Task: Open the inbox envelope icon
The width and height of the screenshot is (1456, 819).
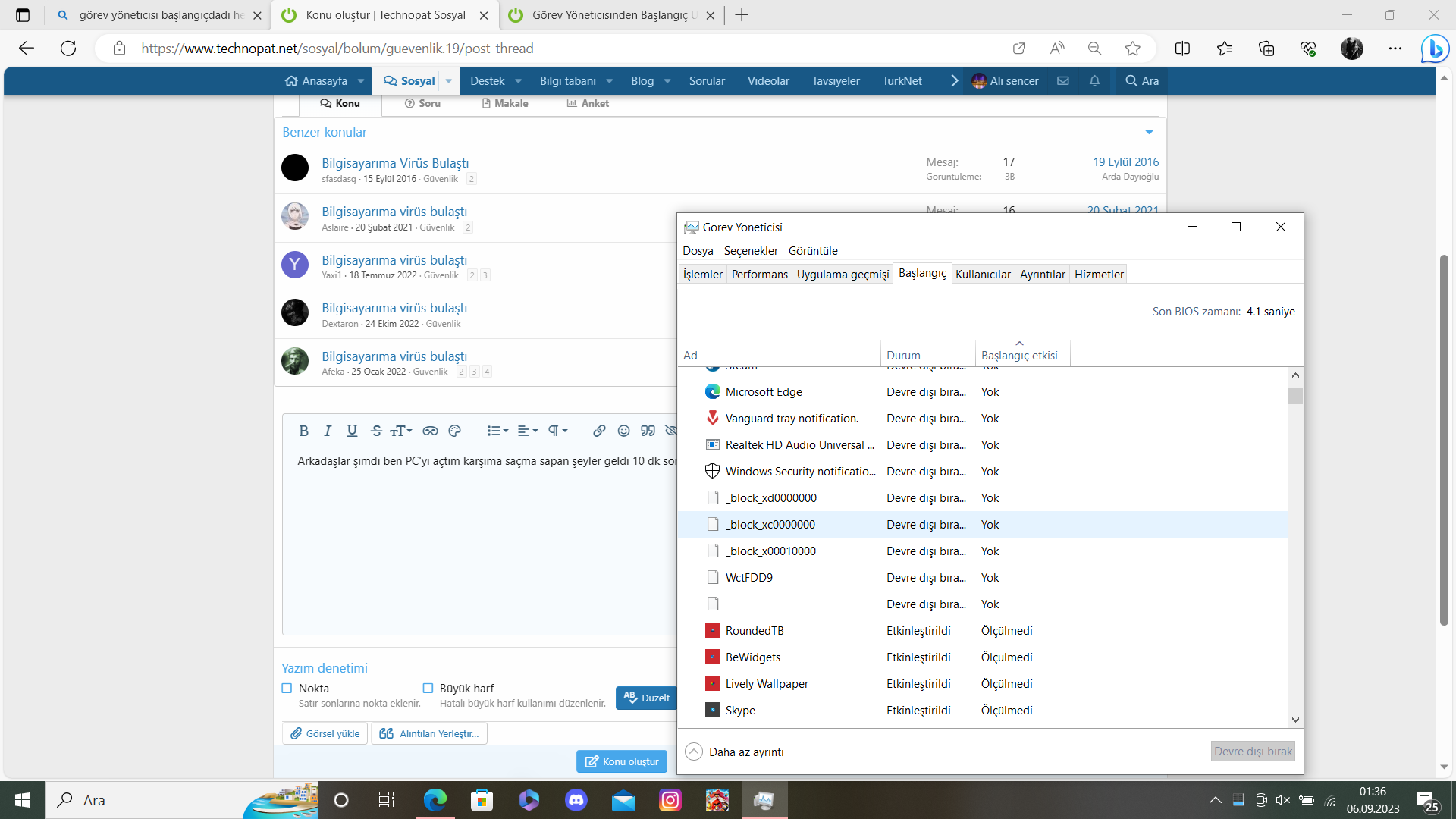Action: (x=1063, y=81)
